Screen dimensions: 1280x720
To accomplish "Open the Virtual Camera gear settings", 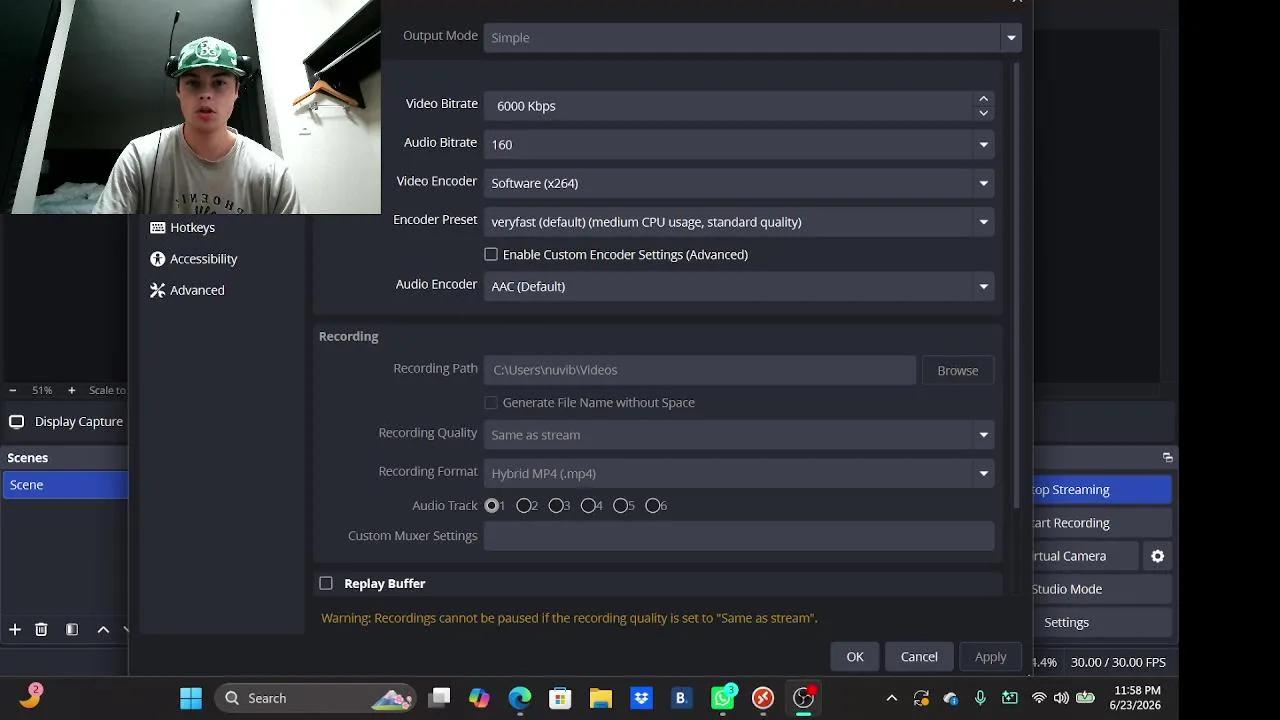I will pos(1157,556).
